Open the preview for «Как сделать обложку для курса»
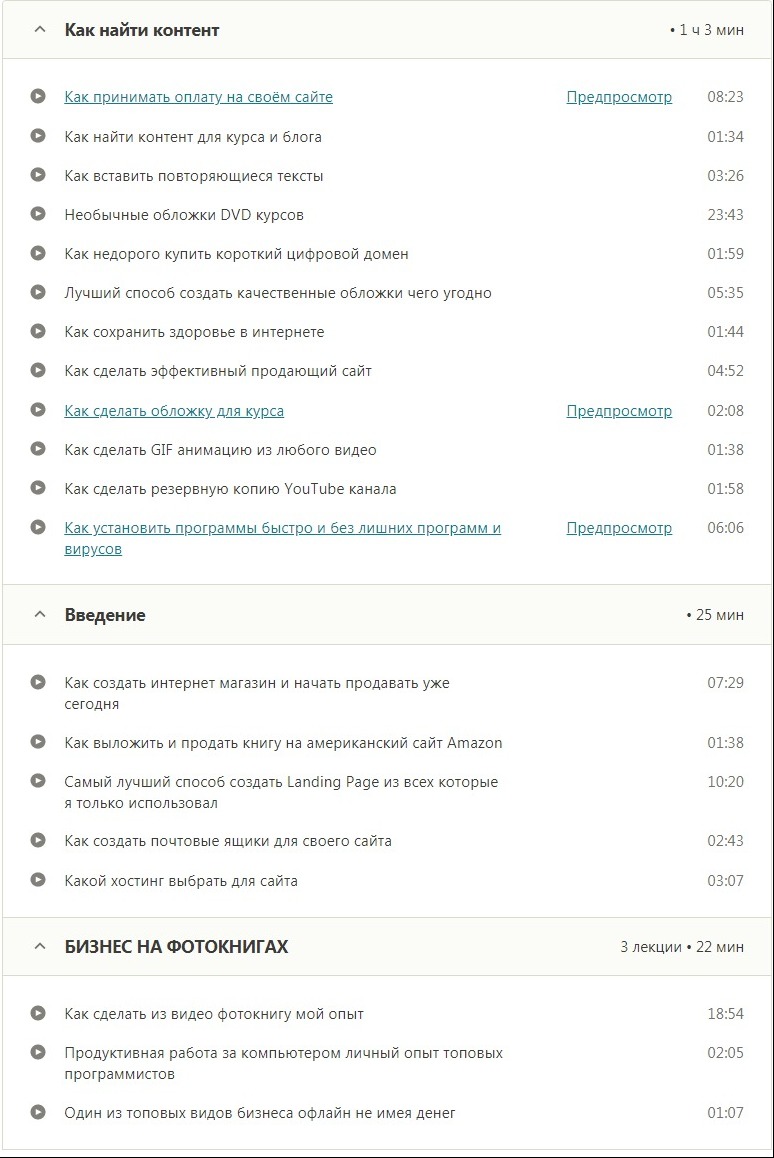The height and width of the screenshot is (1158, 774). [x=620, y=410]
